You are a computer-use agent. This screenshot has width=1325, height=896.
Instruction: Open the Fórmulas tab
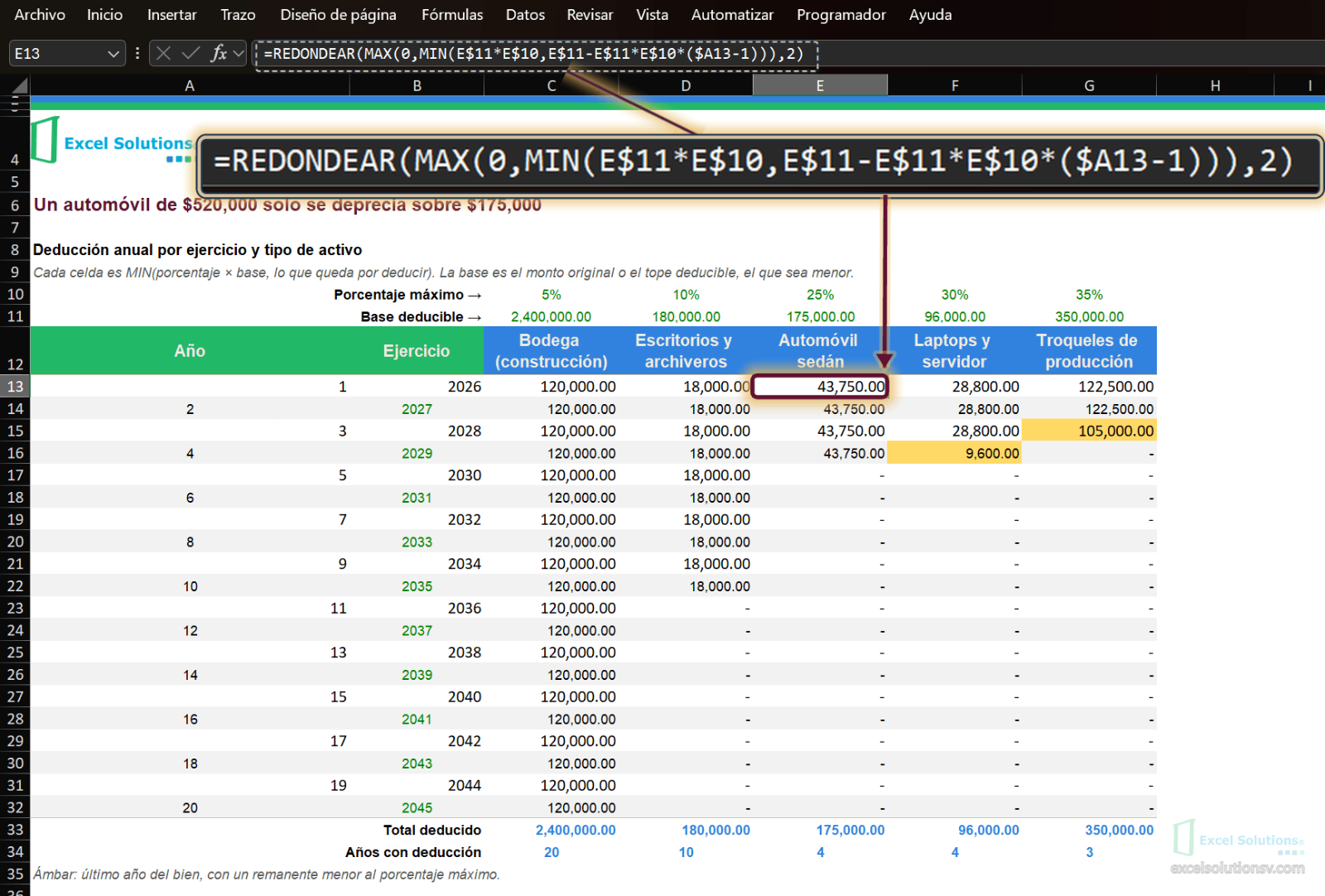point(452,15)
